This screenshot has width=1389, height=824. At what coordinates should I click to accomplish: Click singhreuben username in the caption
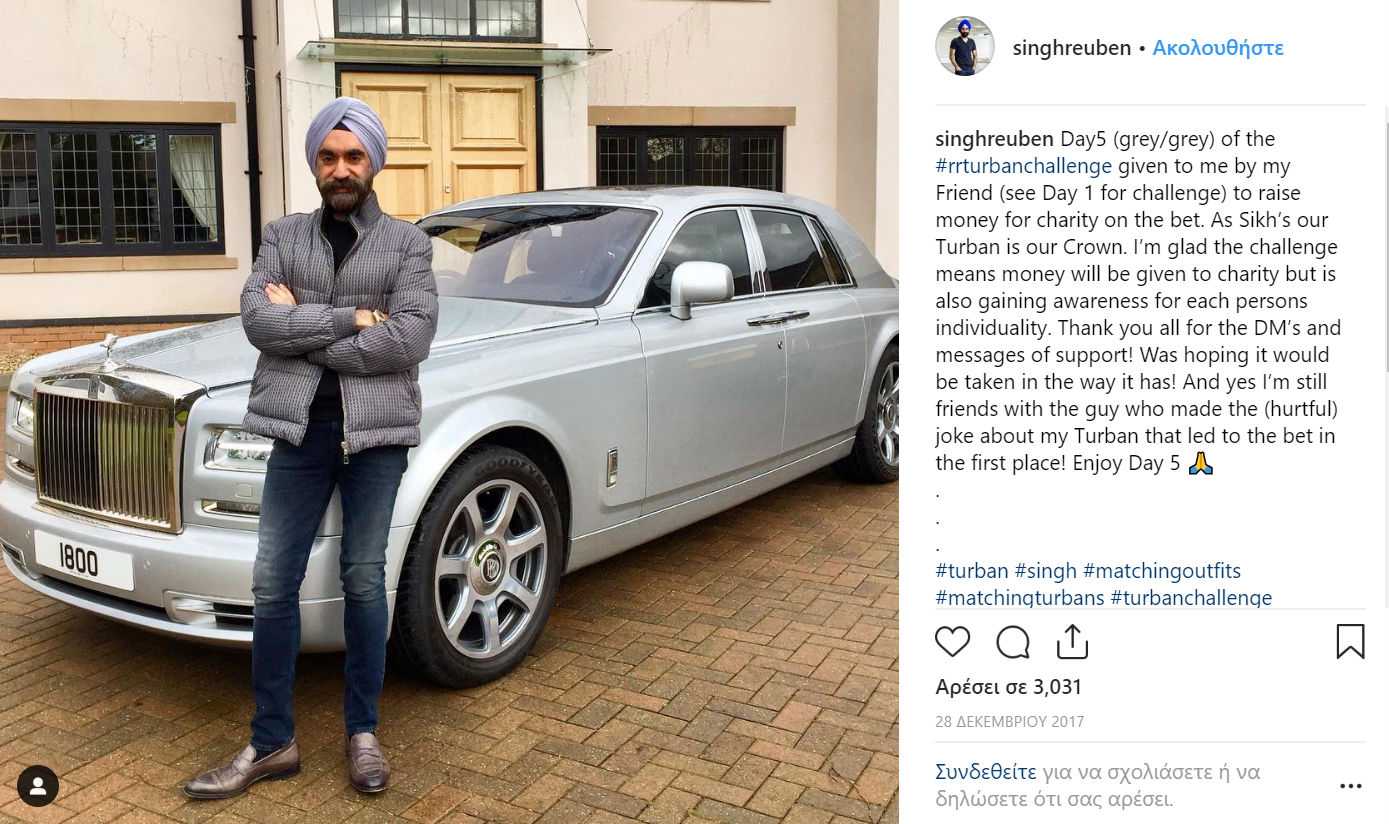point(994,139)
